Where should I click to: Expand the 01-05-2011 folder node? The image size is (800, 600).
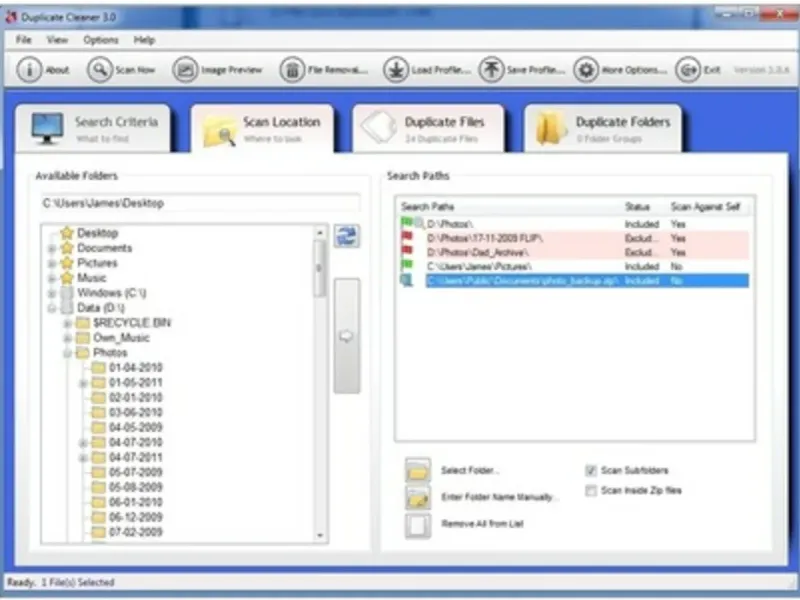(83, 383)
